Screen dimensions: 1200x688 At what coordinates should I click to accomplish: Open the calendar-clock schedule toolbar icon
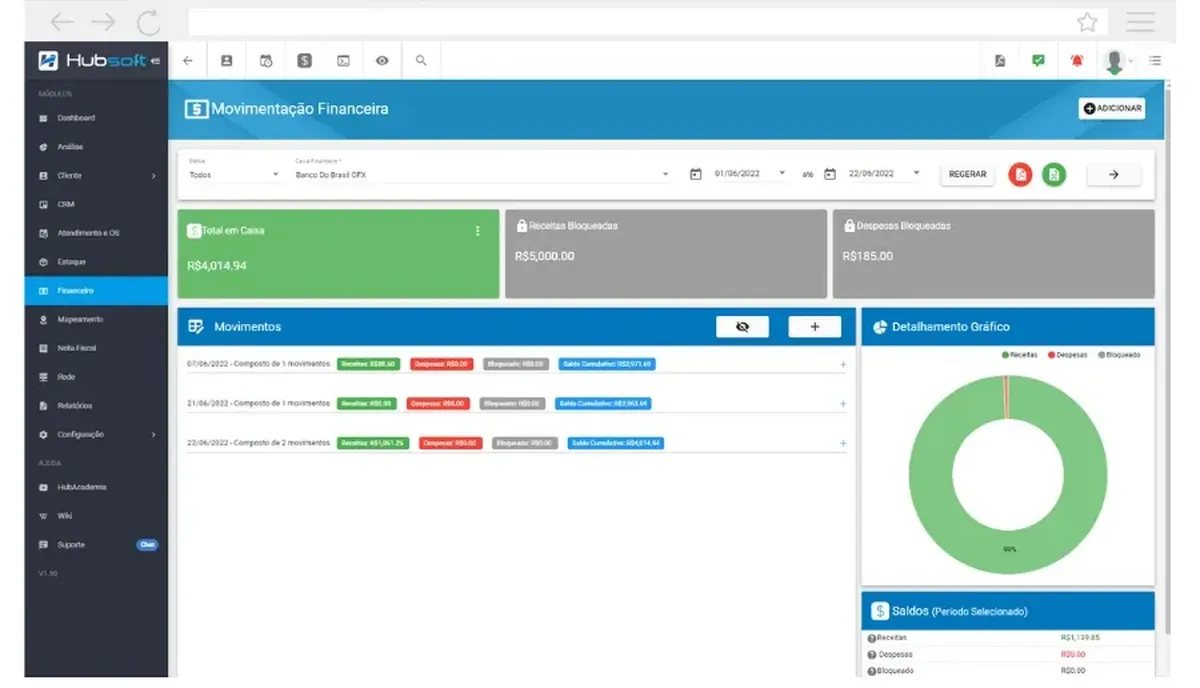point(266,61)
